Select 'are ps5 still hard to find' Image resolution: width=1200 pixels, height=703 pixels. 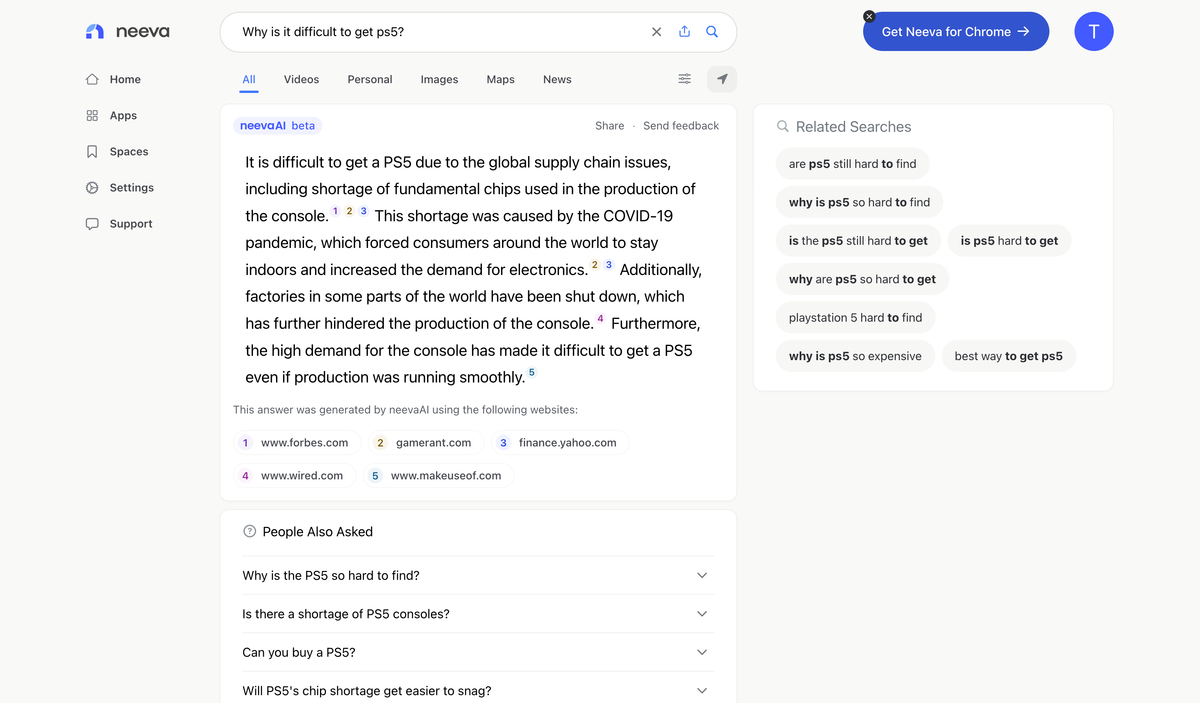pos(852,164)
